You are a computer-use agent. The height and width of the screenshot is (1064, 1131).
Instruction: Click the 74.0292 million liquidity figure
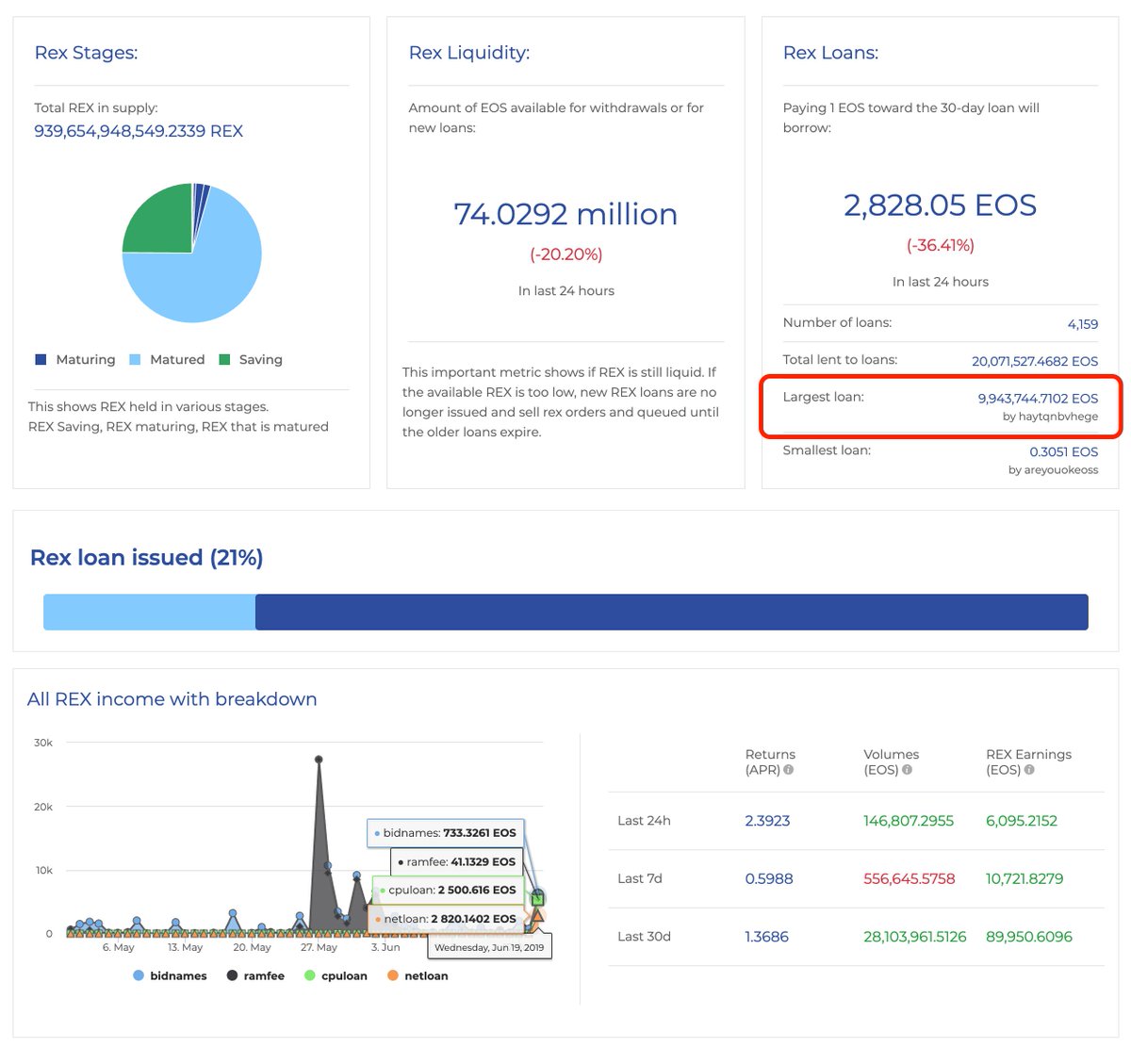565,214
